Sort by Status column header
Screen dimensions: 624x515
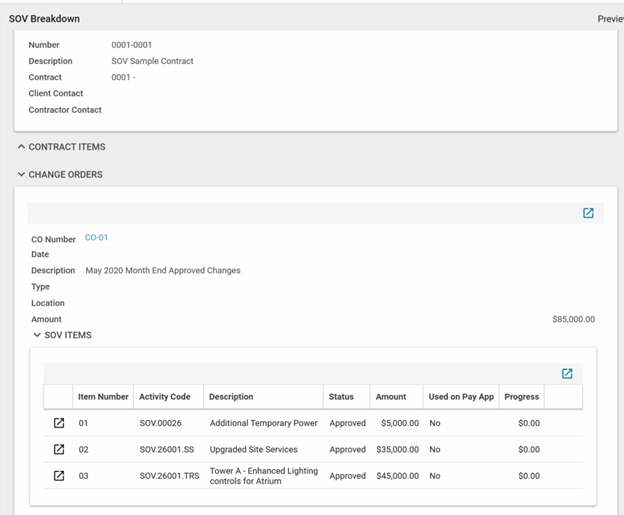point(341,397)
